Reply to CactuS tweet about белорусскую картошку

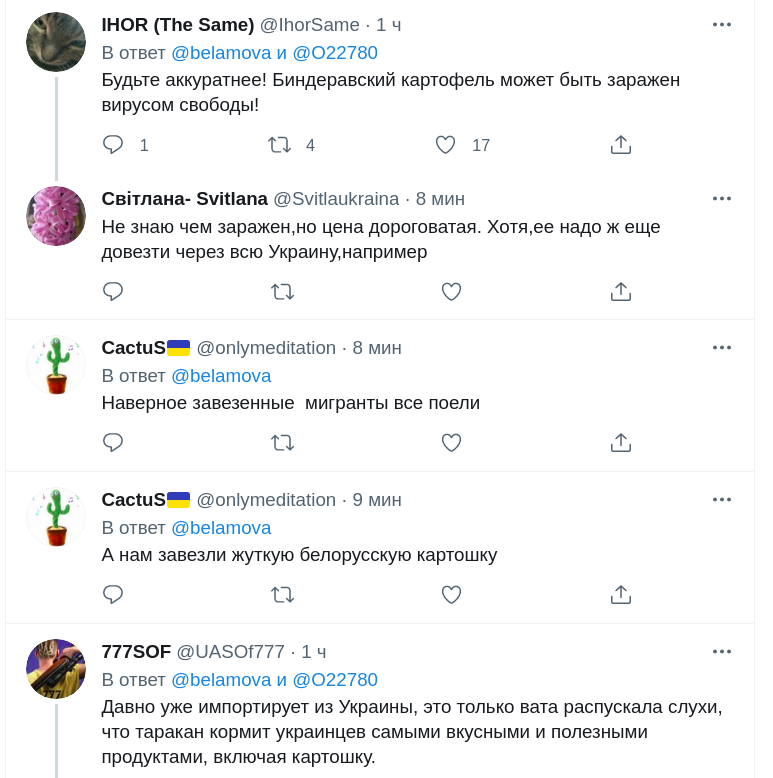tap(113, 594)
